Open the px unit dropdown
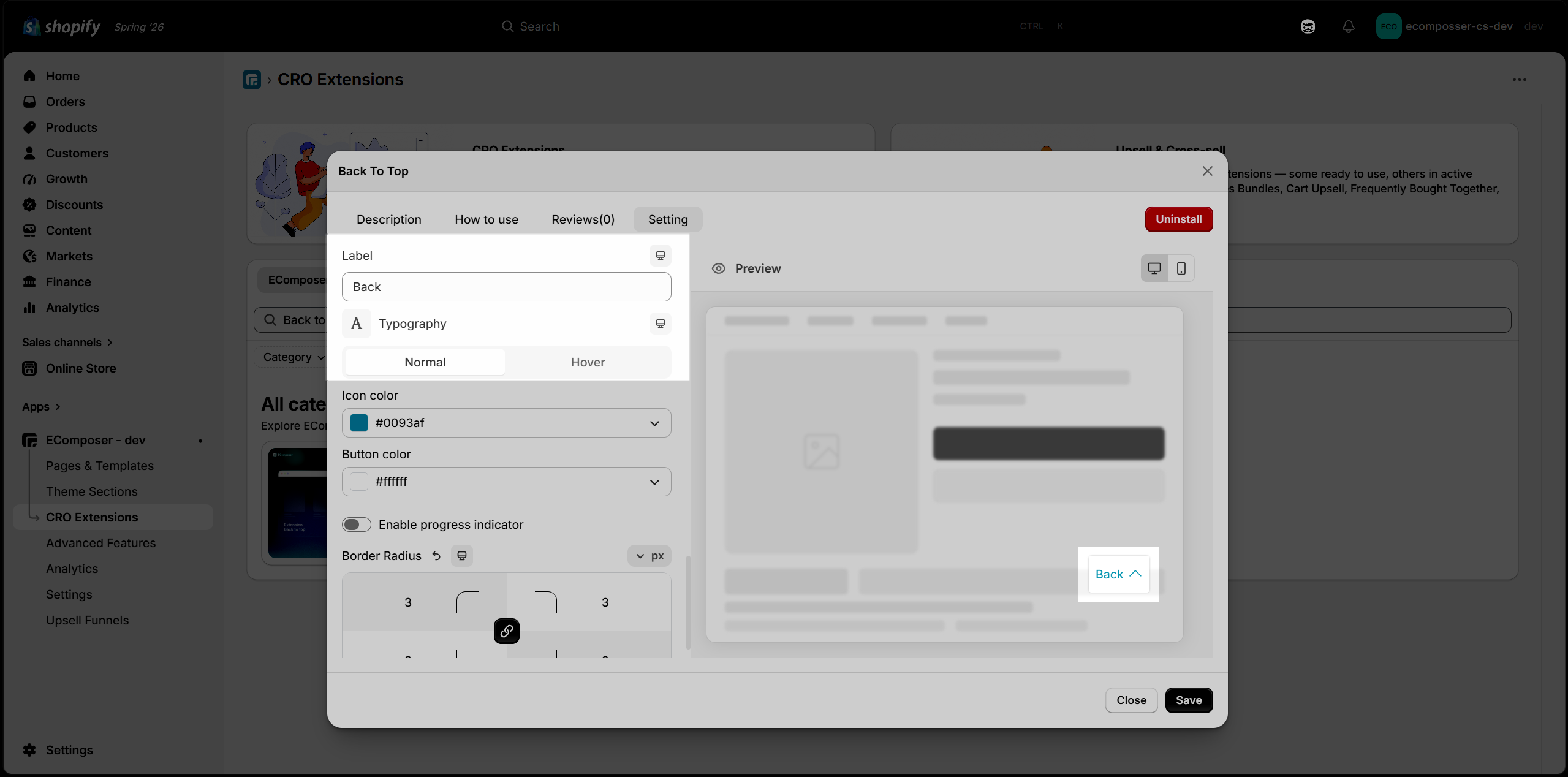 point(650,556)
